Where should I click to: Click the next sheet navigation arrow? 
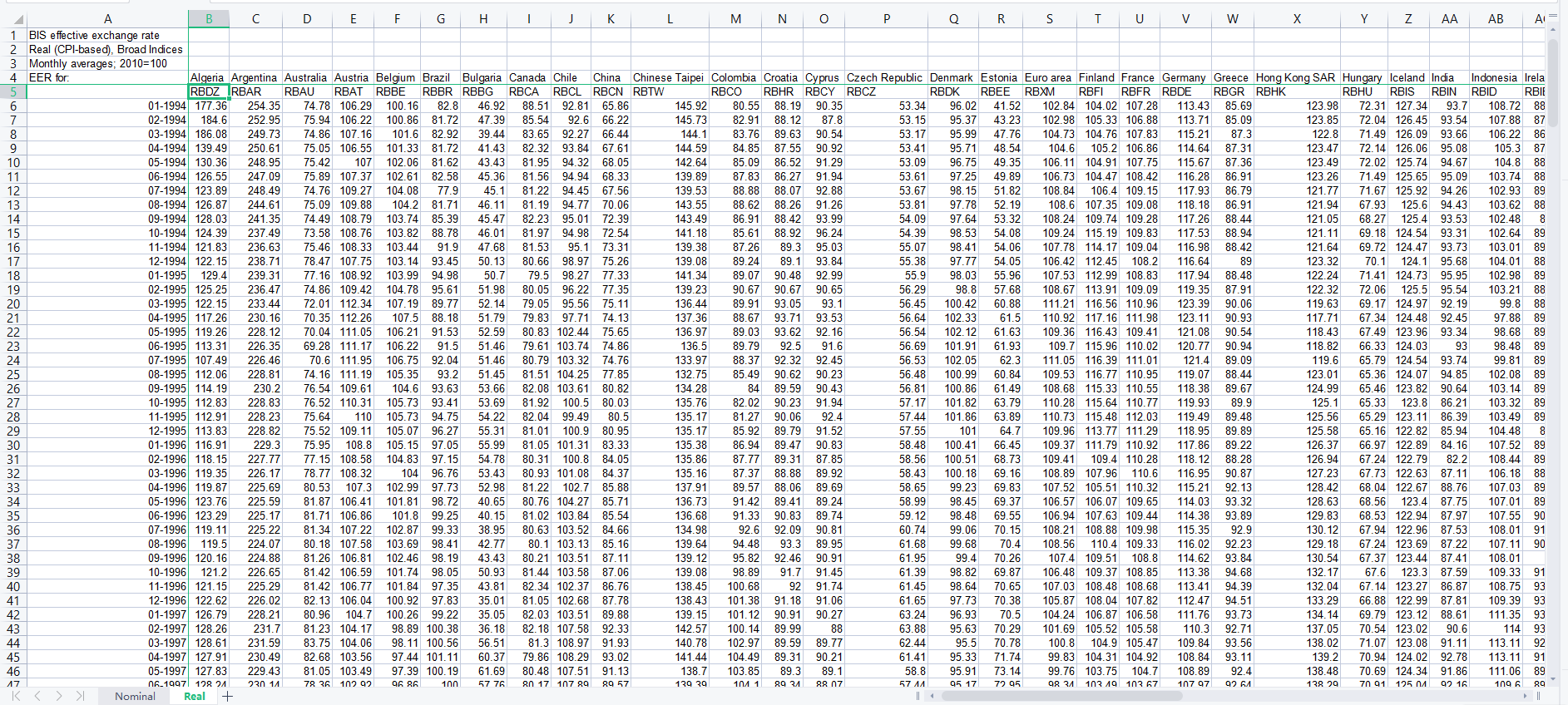point(58,696)
